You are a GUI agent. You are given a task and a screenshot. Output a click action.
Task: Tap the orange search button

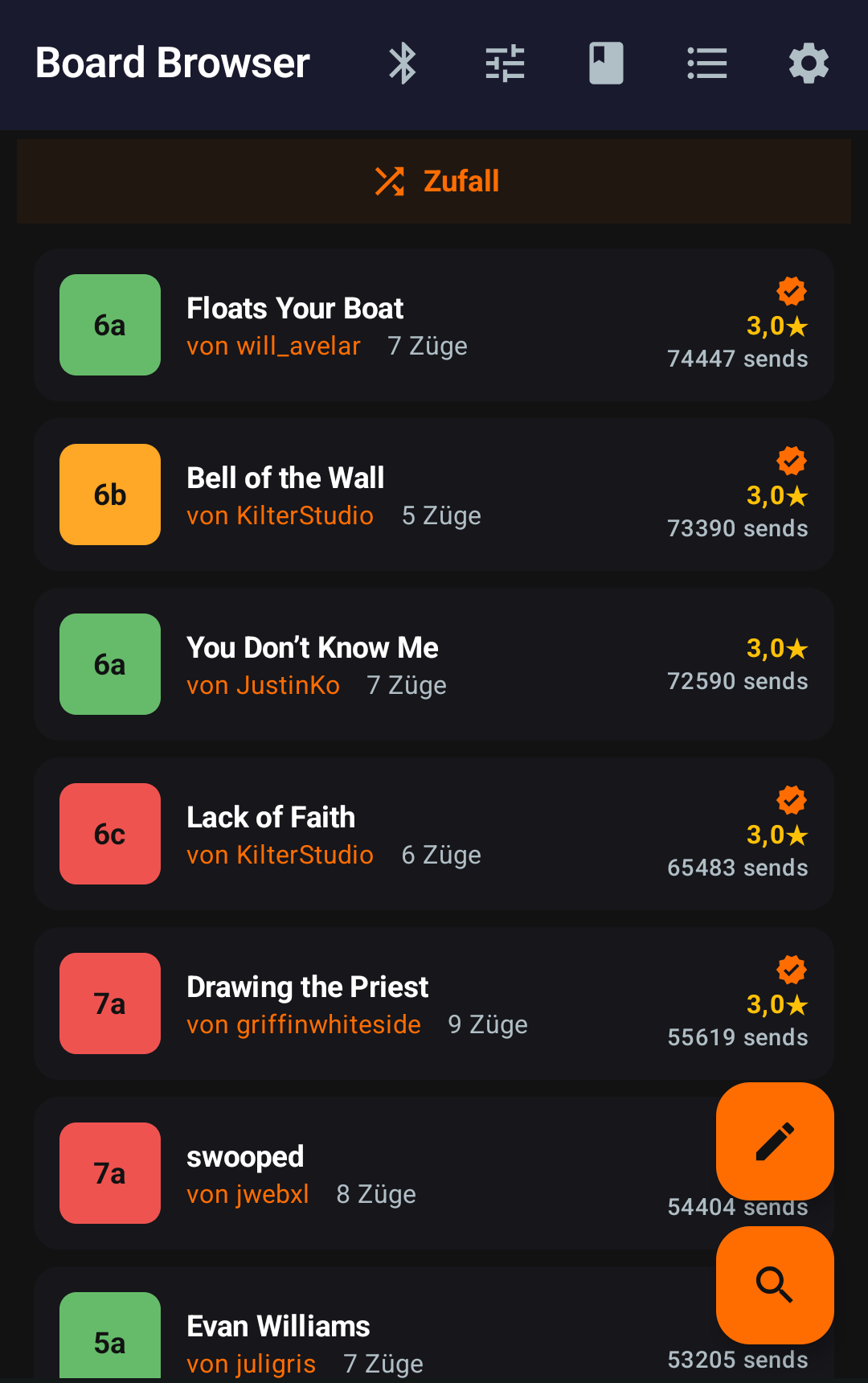pos(775,1285)
